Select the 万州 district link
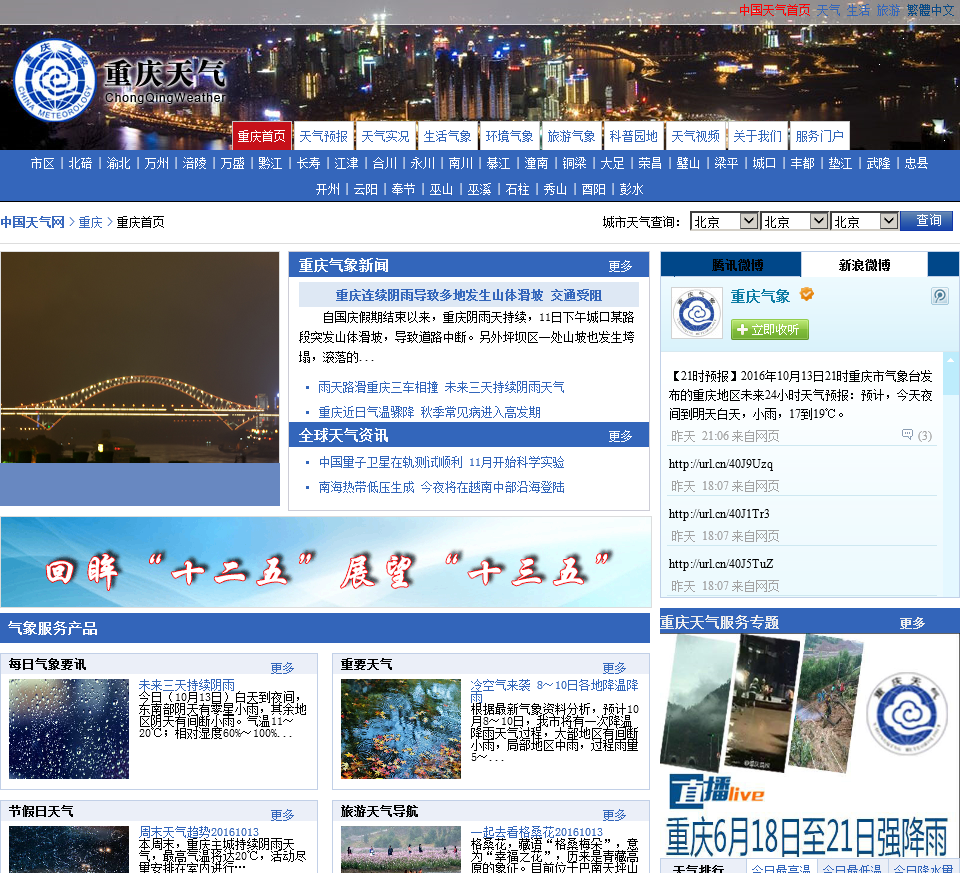The width and height of the screenshot is (960, 873). point(157,163)
